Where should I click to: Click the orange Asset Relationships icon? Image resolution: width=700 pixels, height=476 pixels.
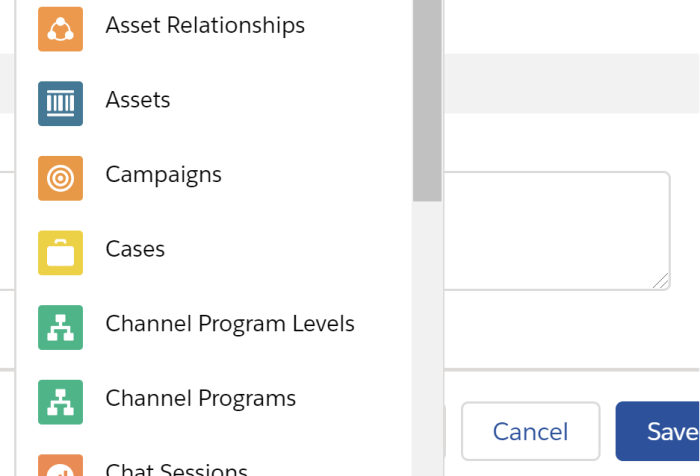coord(60,28)
